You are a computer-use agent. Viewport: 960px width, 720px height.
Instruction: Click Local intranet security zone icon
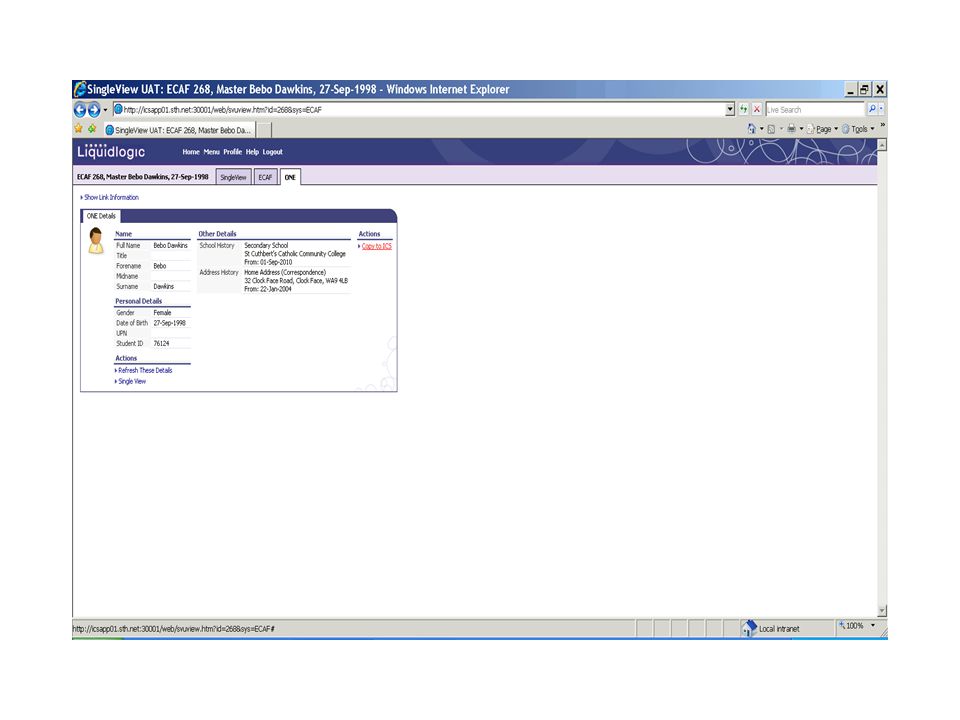tap(749, 628)
